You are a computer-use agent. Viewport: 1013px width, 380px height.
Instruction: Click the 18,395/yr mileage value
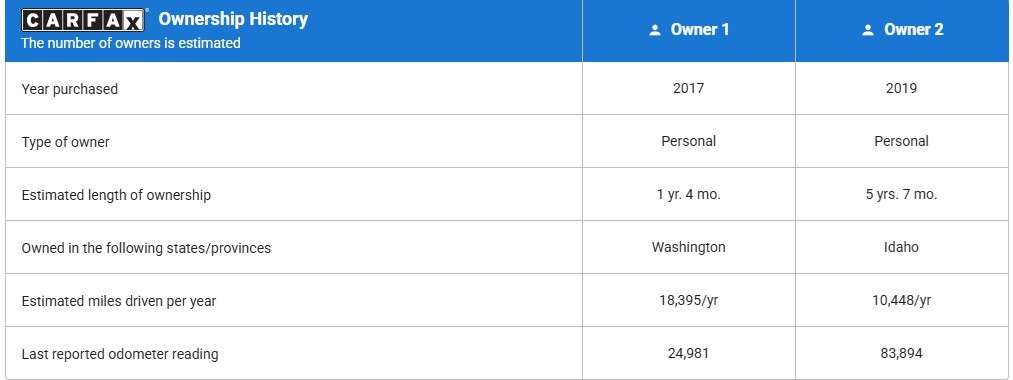coord(689,301)
